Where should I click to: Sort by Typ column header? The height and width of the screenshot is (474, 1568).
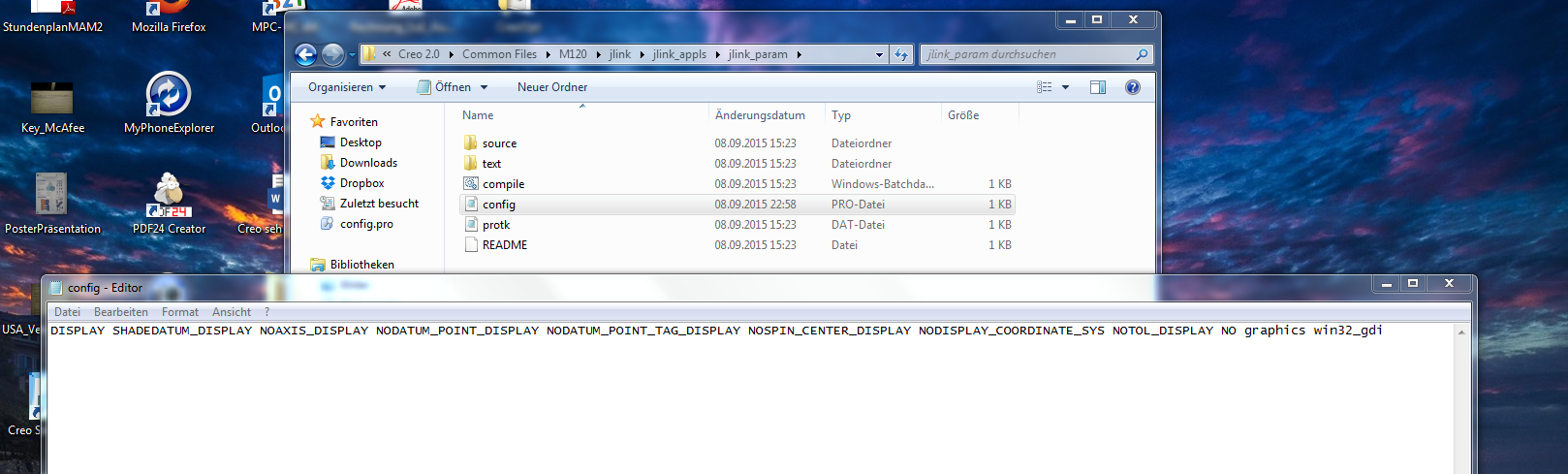(x=841, y=115)
